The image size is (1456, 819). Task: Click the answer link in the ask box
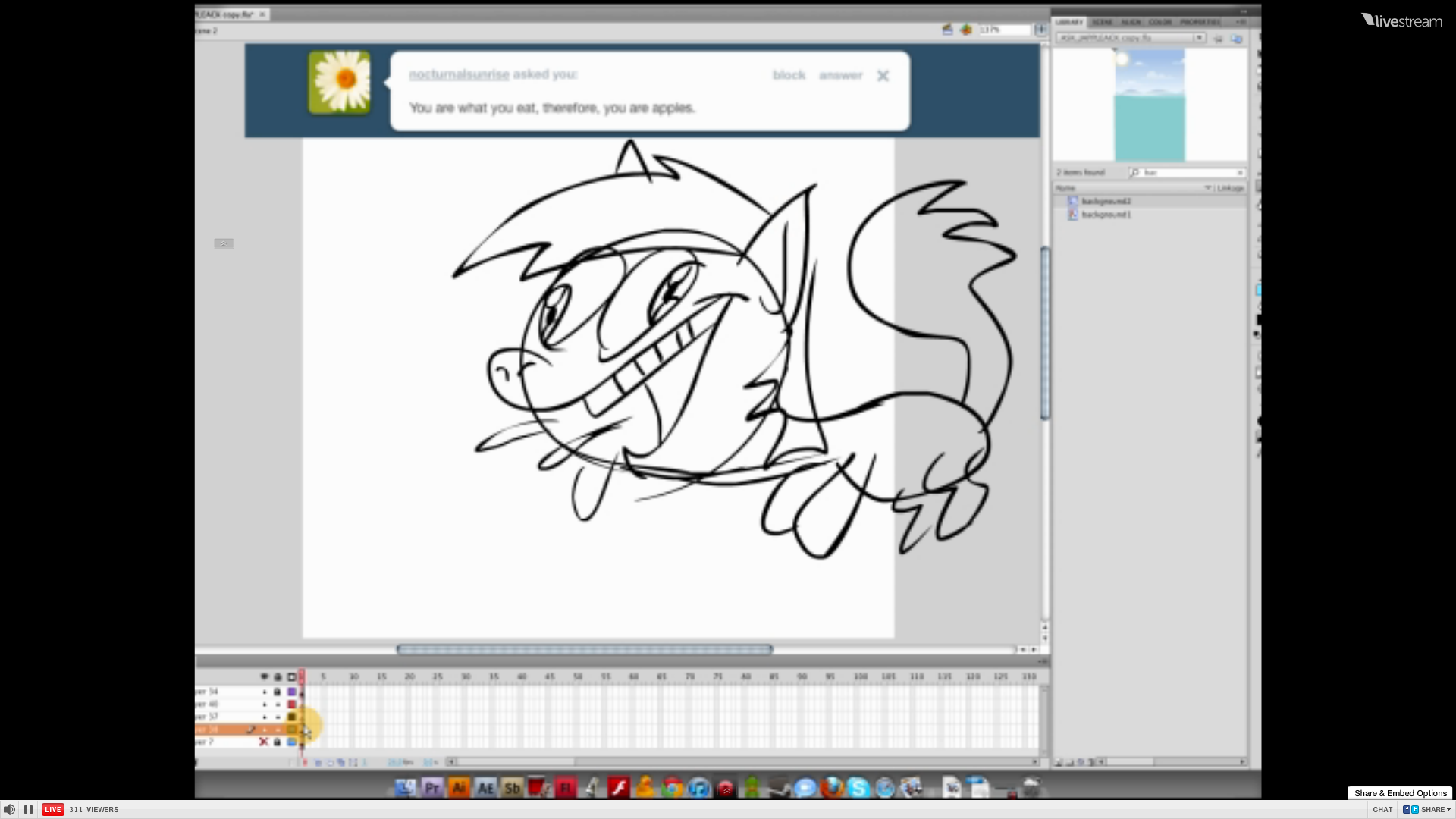(840, 75)
